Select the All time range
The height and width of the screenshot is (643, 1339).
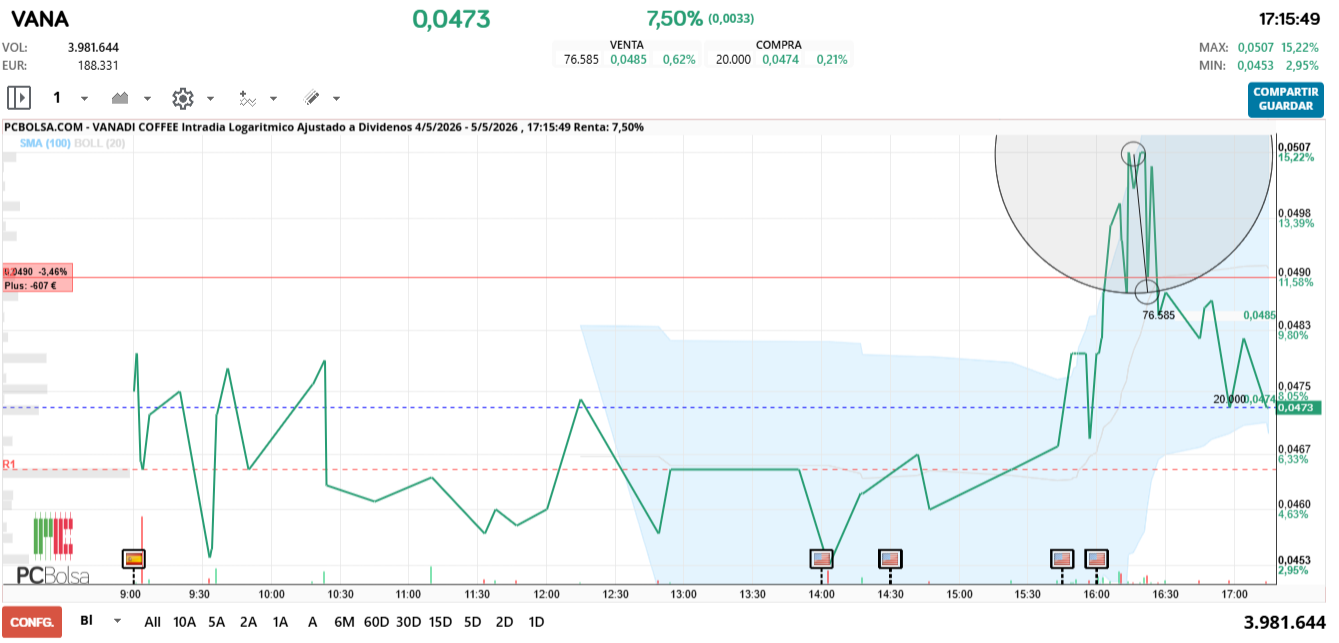[x=152, y=621]
